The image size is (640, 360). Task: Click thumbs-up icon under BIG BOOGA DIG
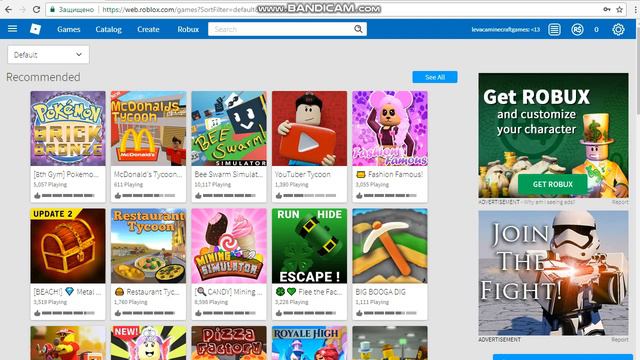359,313
